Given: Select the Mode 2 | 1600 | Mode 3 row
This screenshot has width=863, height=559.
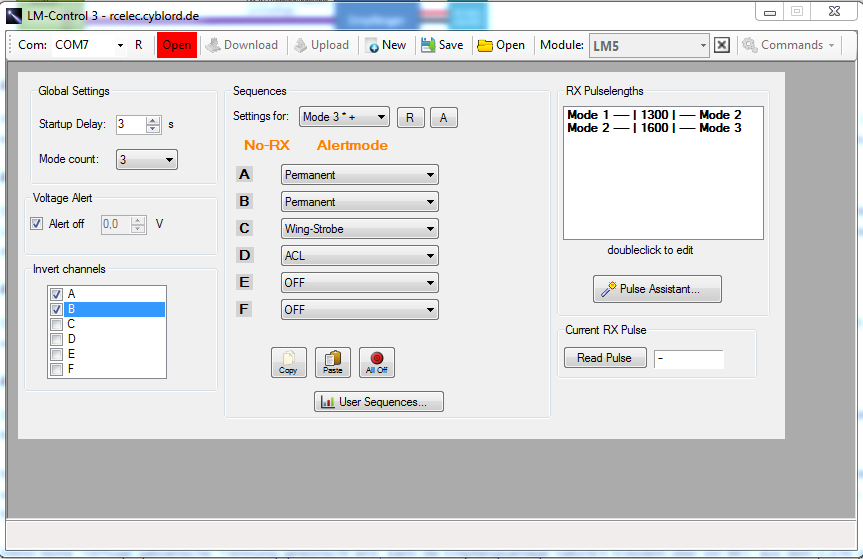Looking at the screenshot, I should (x=654, y=128).
